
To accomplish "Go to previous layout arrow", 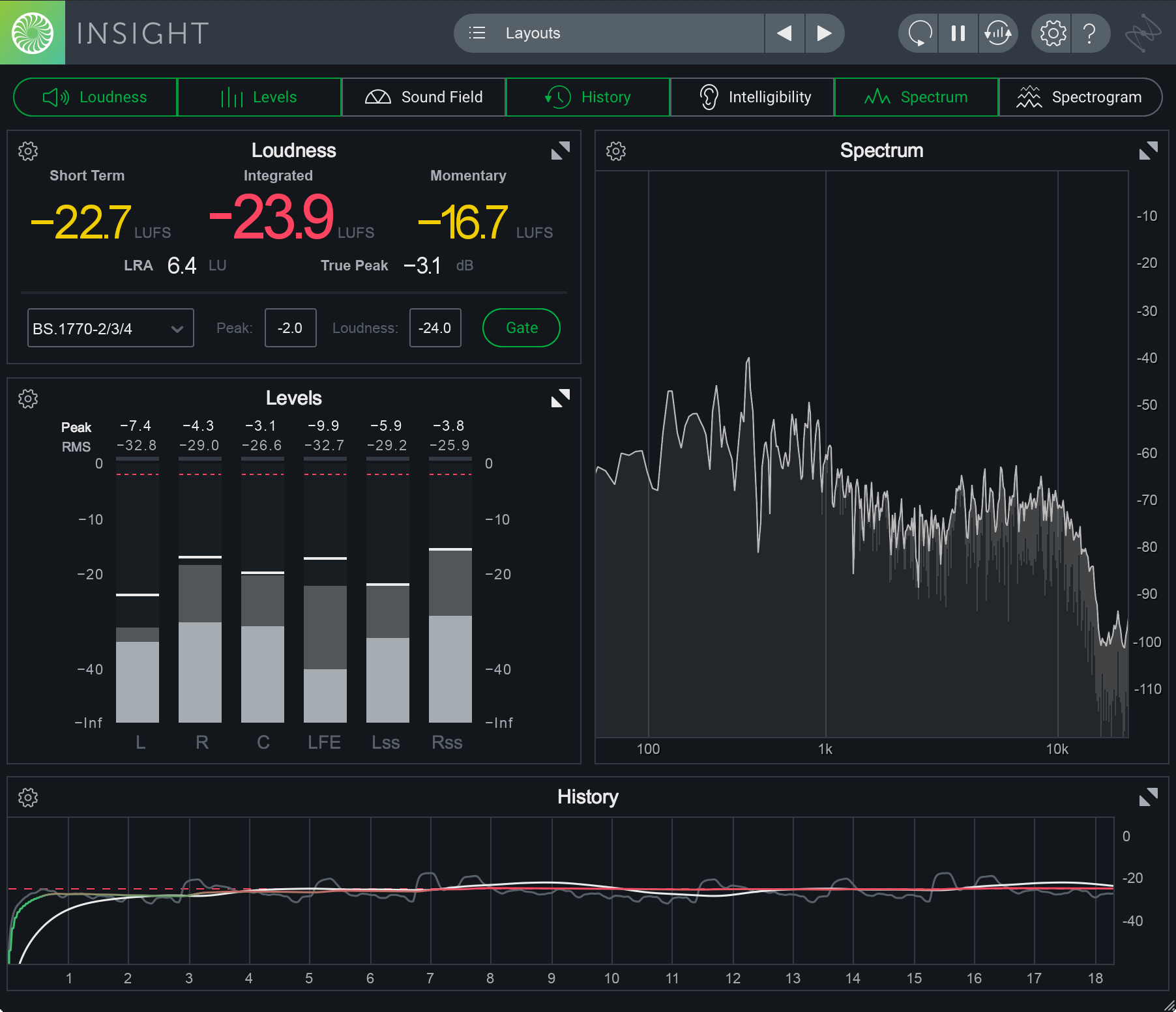I will pyautogui.click(x=785, y=33).
